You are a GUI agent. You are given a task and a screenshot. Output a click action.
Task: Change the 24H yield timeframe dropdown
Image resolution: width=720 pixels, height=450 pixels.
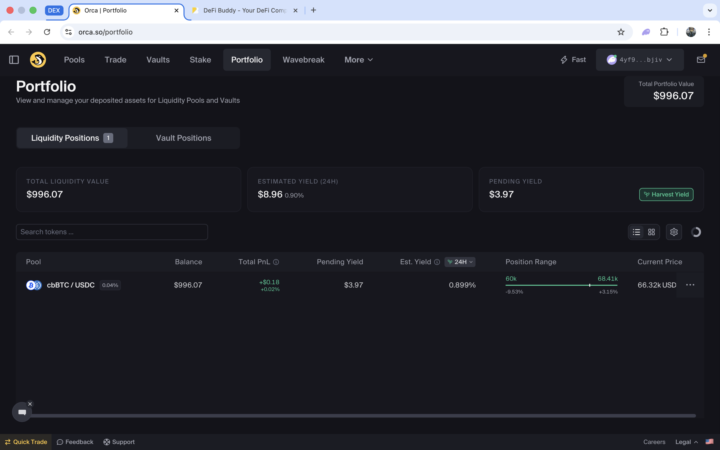tap(460, 262)
